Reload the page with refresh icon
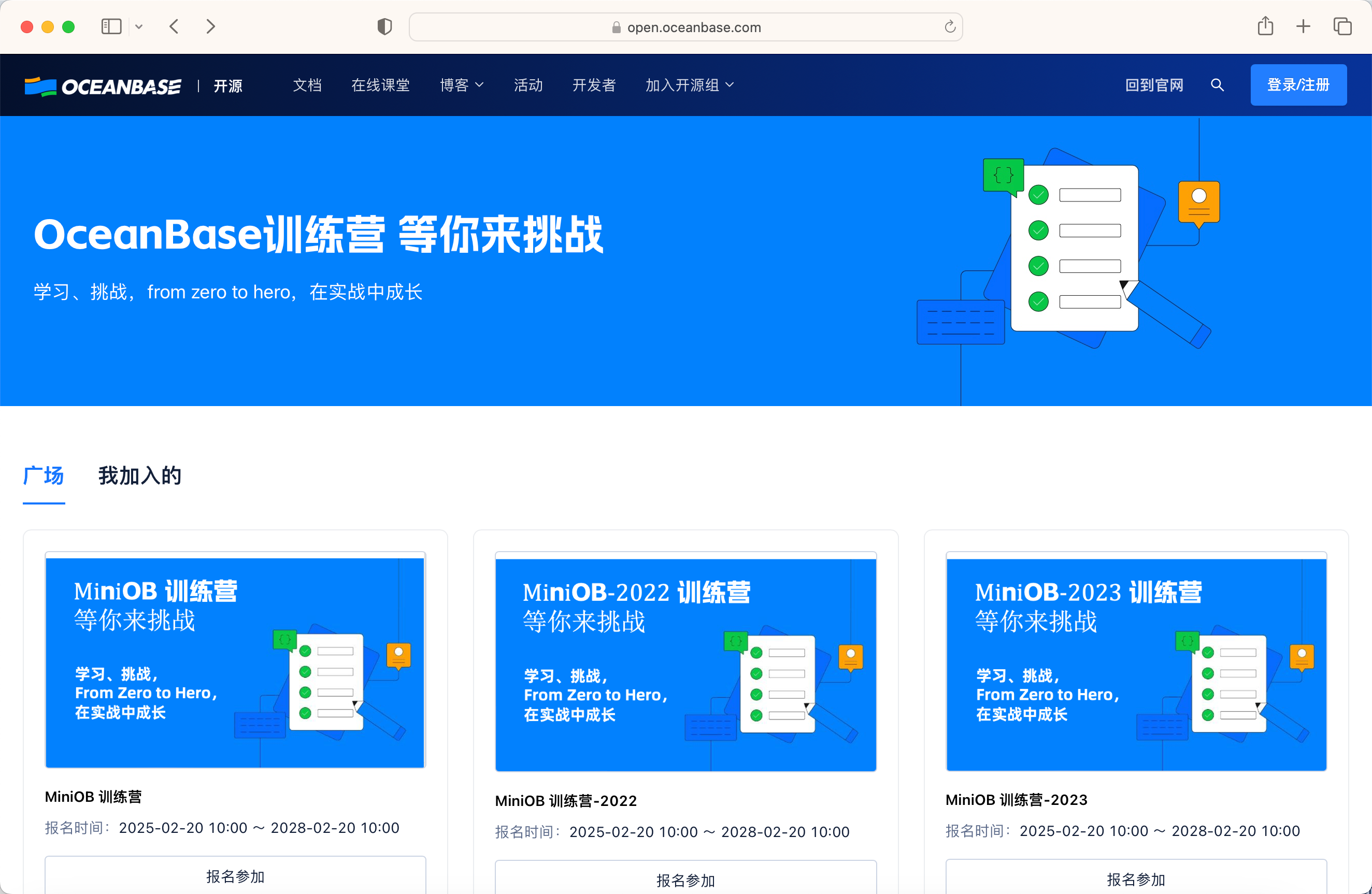The image size is (1372, 894). (x=950, y=26)
